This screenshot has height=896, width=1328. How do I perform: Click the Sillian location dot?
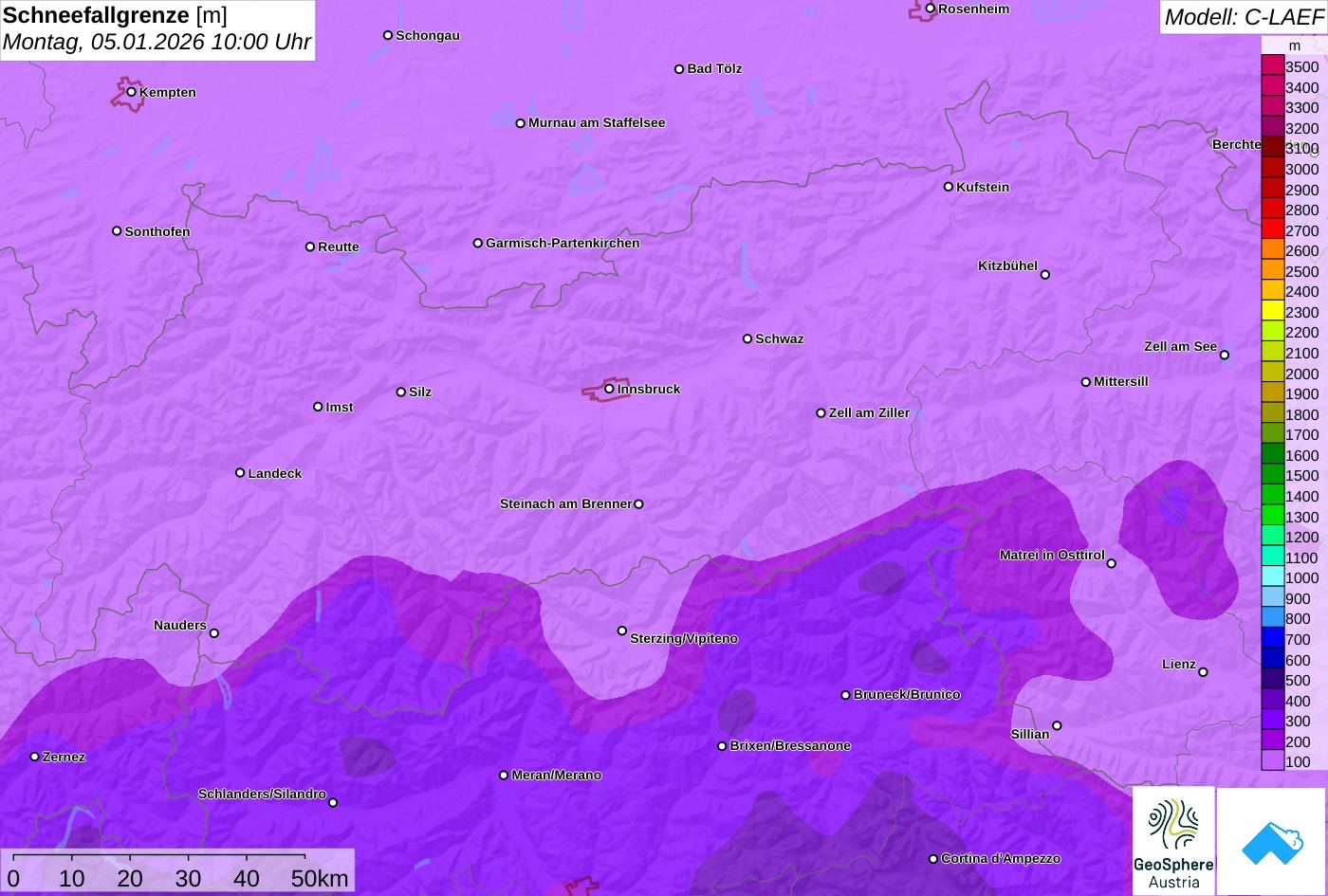point(1057,726)
